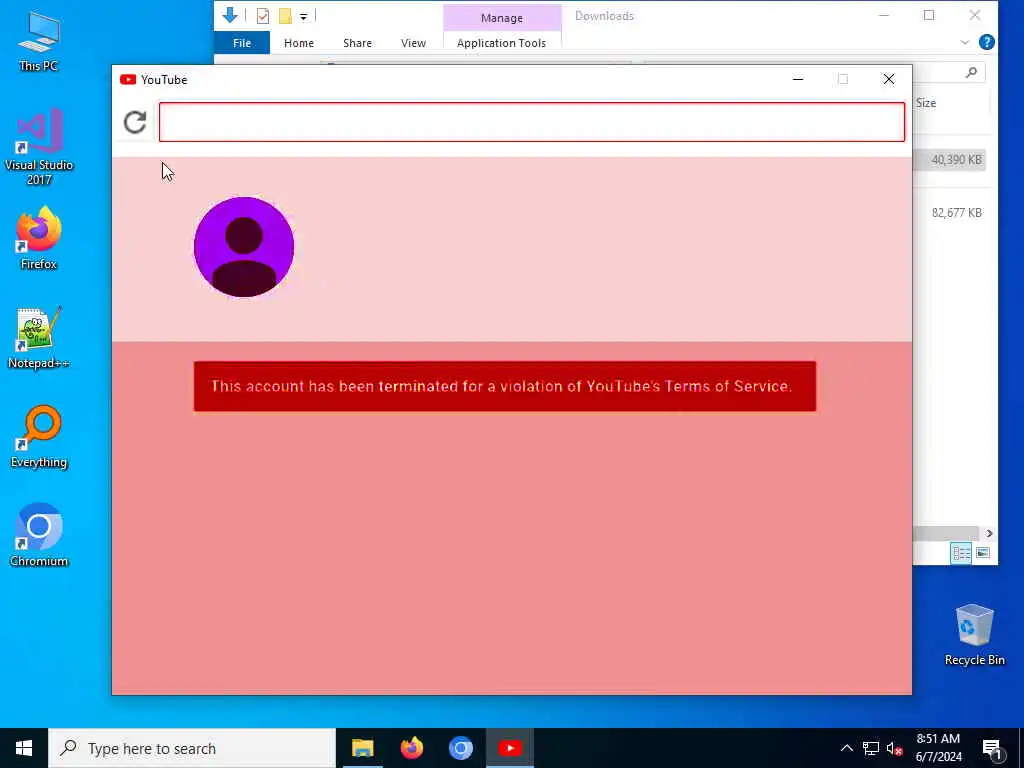Select the Firefox desktop shortcut

[x=39, y=238]
